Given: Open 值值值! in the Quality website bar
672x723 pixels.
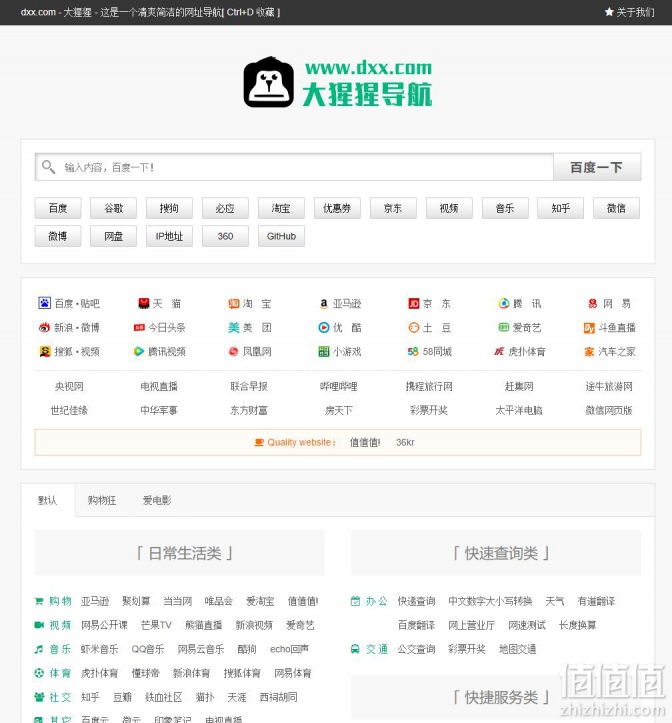Looking at the screenshot, I should [365, 442].
